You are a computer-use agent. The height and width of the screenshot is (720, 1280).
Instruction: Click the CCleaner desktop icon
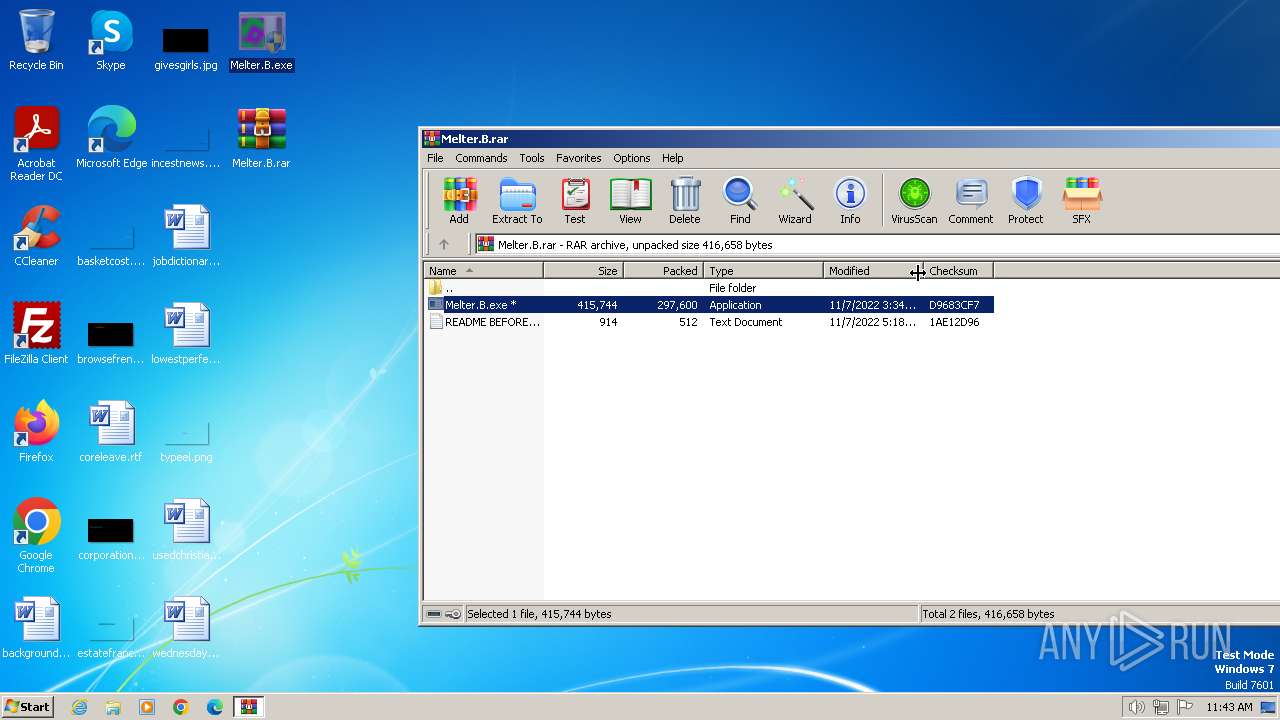(36, 236)
